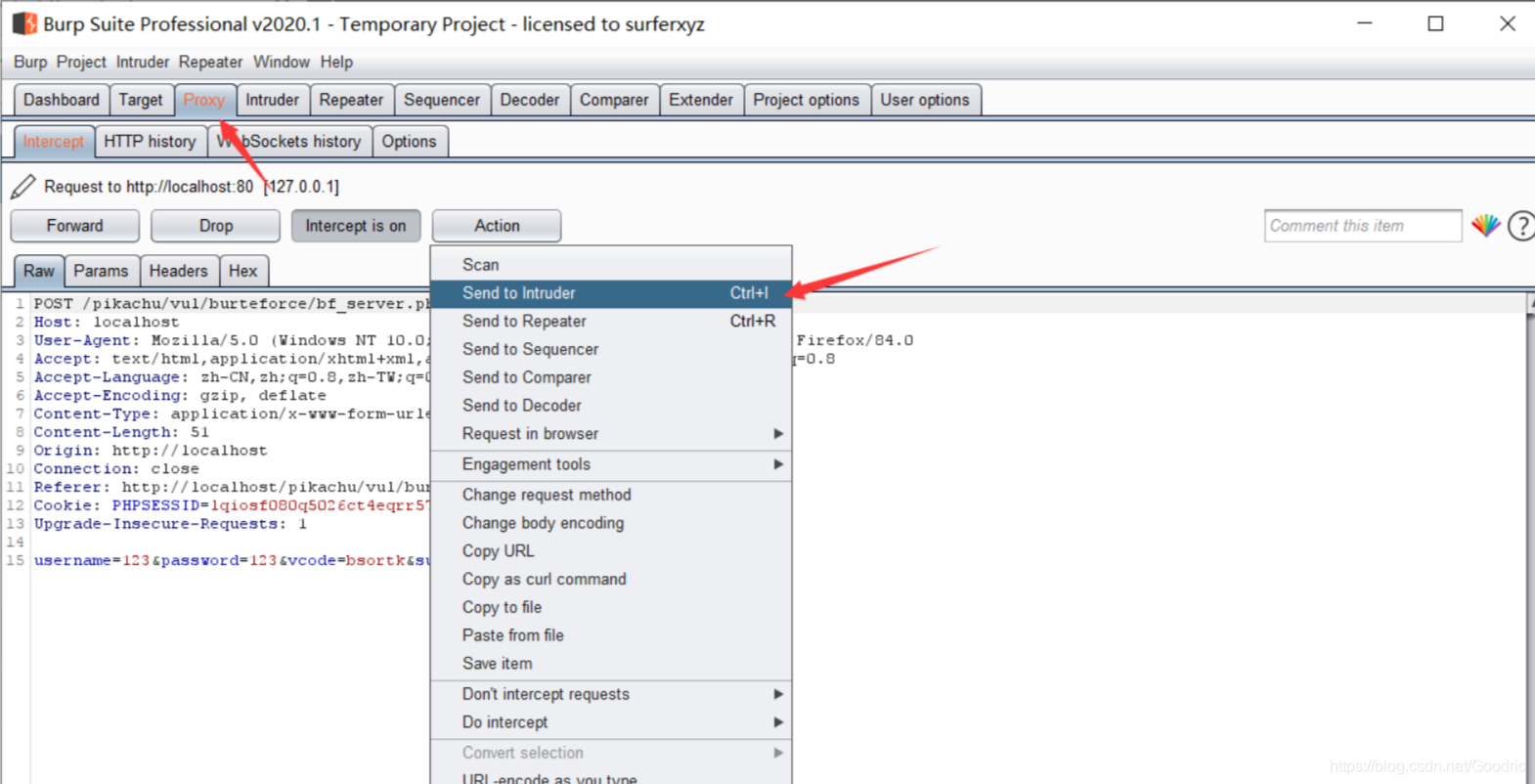The width and height of the screenshot is (1535, 784).
Task: Choose Copy as curl command
Action: click(x=611, y=579)
